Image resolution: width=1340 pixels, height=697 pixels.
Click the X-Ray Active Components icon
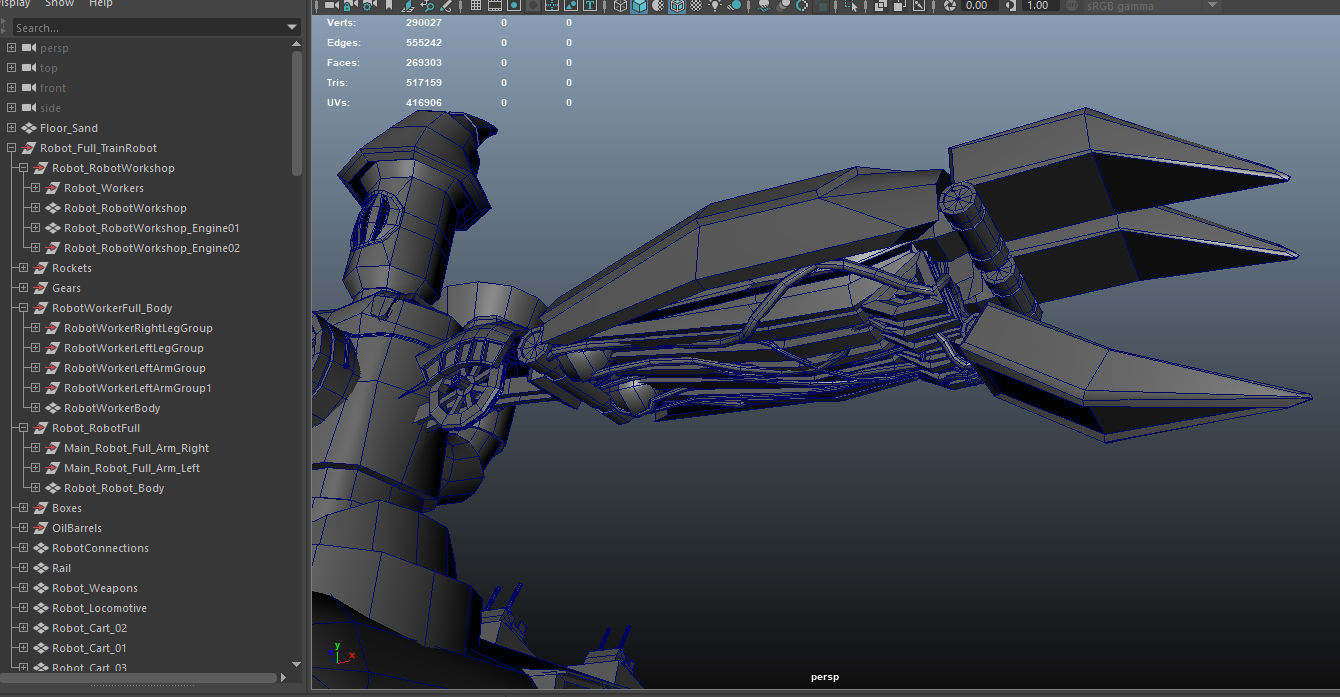point(900,5)
